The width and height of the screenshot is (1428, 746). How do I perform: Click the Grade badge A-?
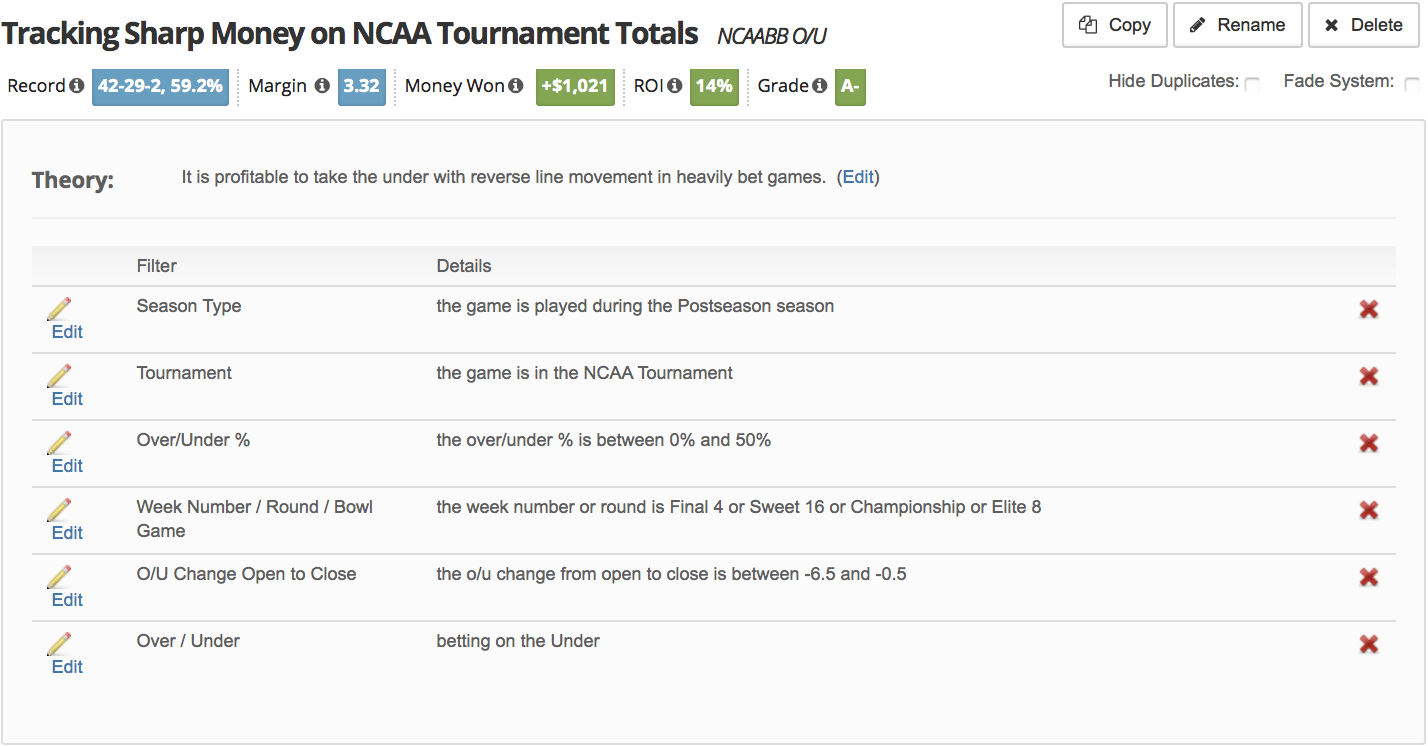[x=850, y=86]
